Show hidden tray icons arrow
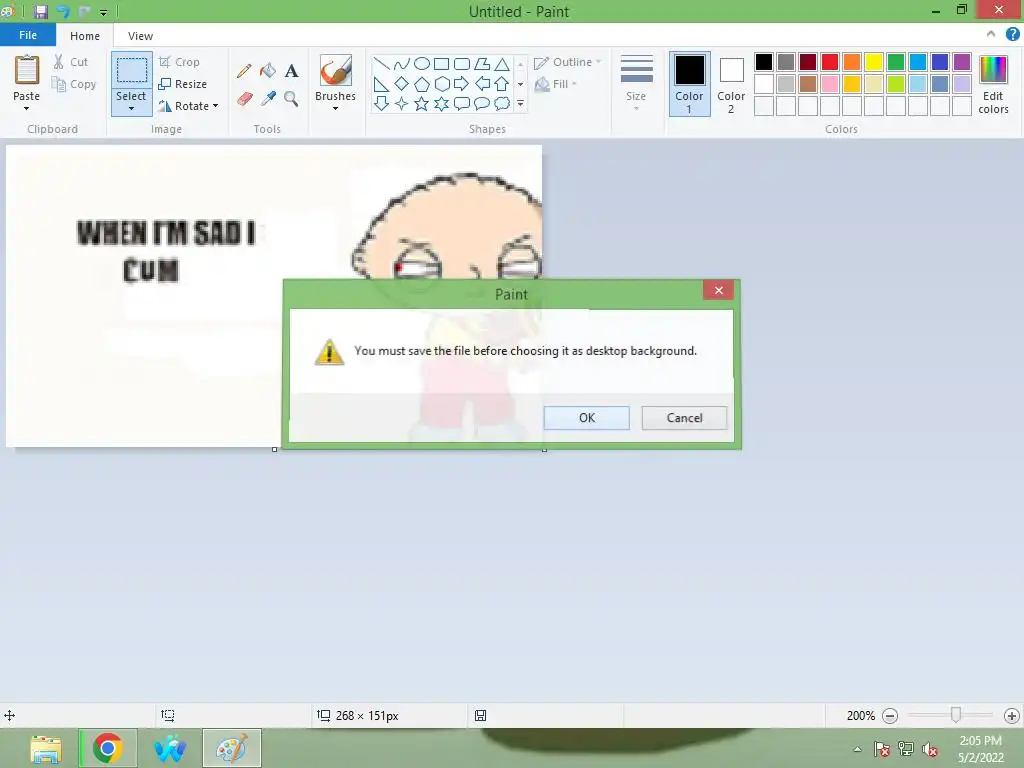The height and width of the screenshot is (768, 1024). [x=857, y=749]
